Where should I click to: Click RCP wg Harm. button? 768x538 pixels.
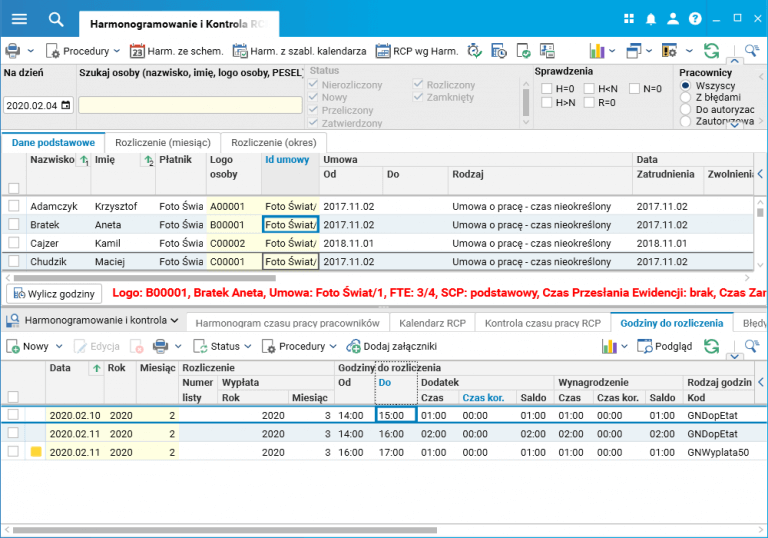(417, 51)
